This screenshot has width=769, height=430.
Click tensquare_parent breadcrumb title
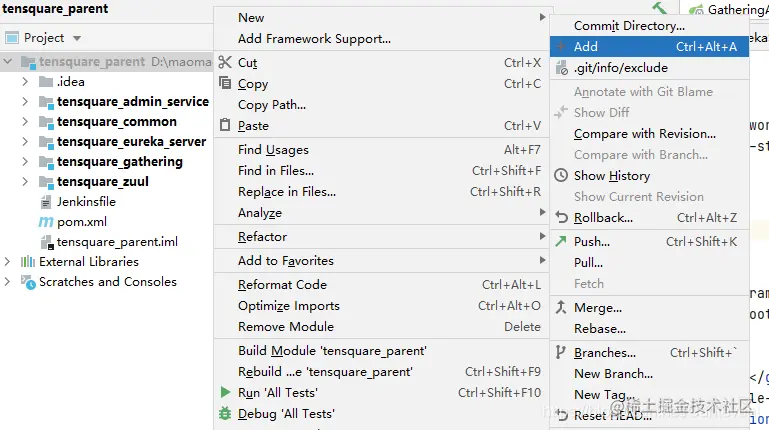click(x=55, y=9)
